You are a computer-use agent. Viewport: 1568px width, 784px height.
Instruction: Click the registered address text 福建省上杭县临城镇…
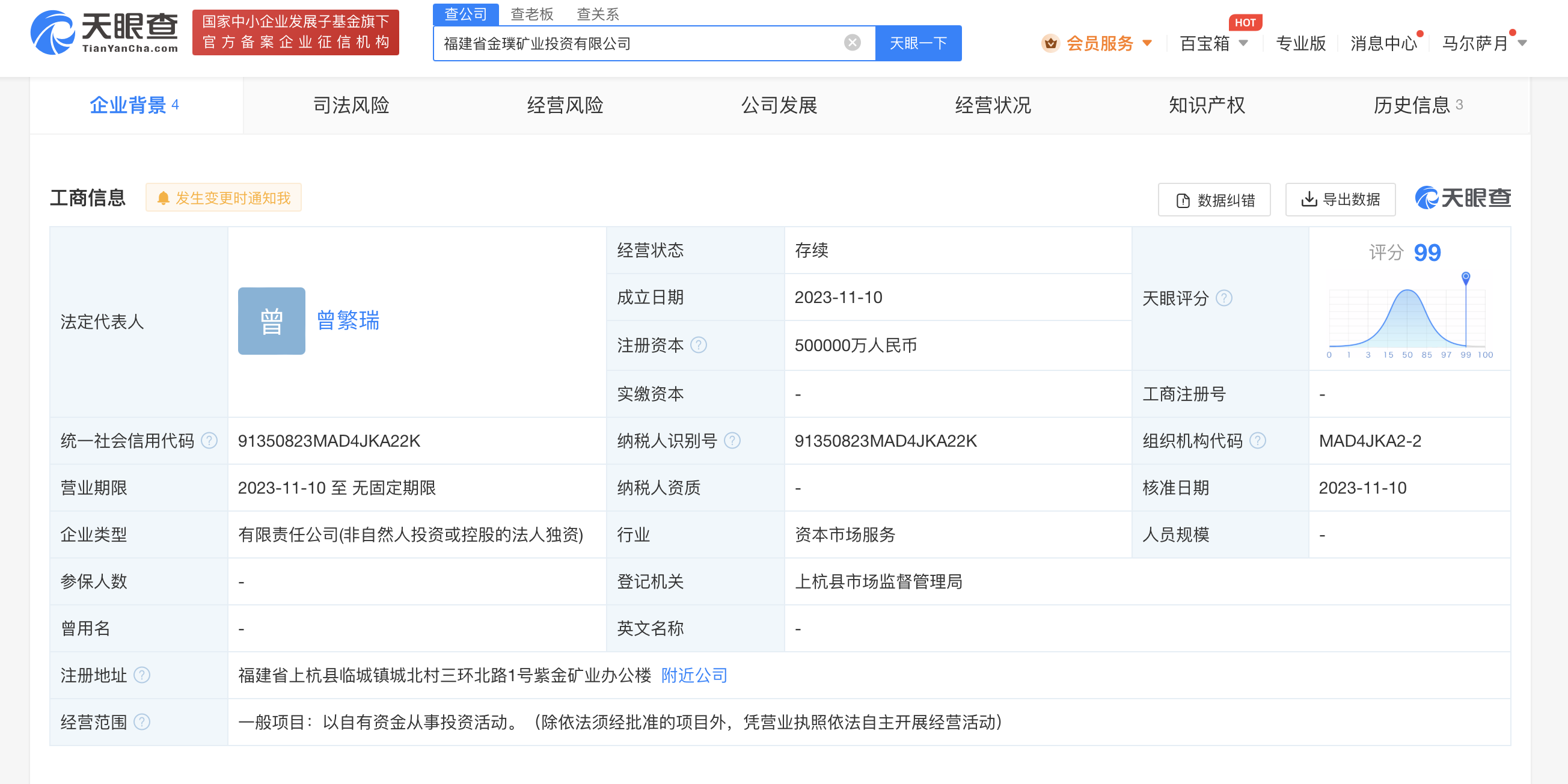tap(444, 675)
